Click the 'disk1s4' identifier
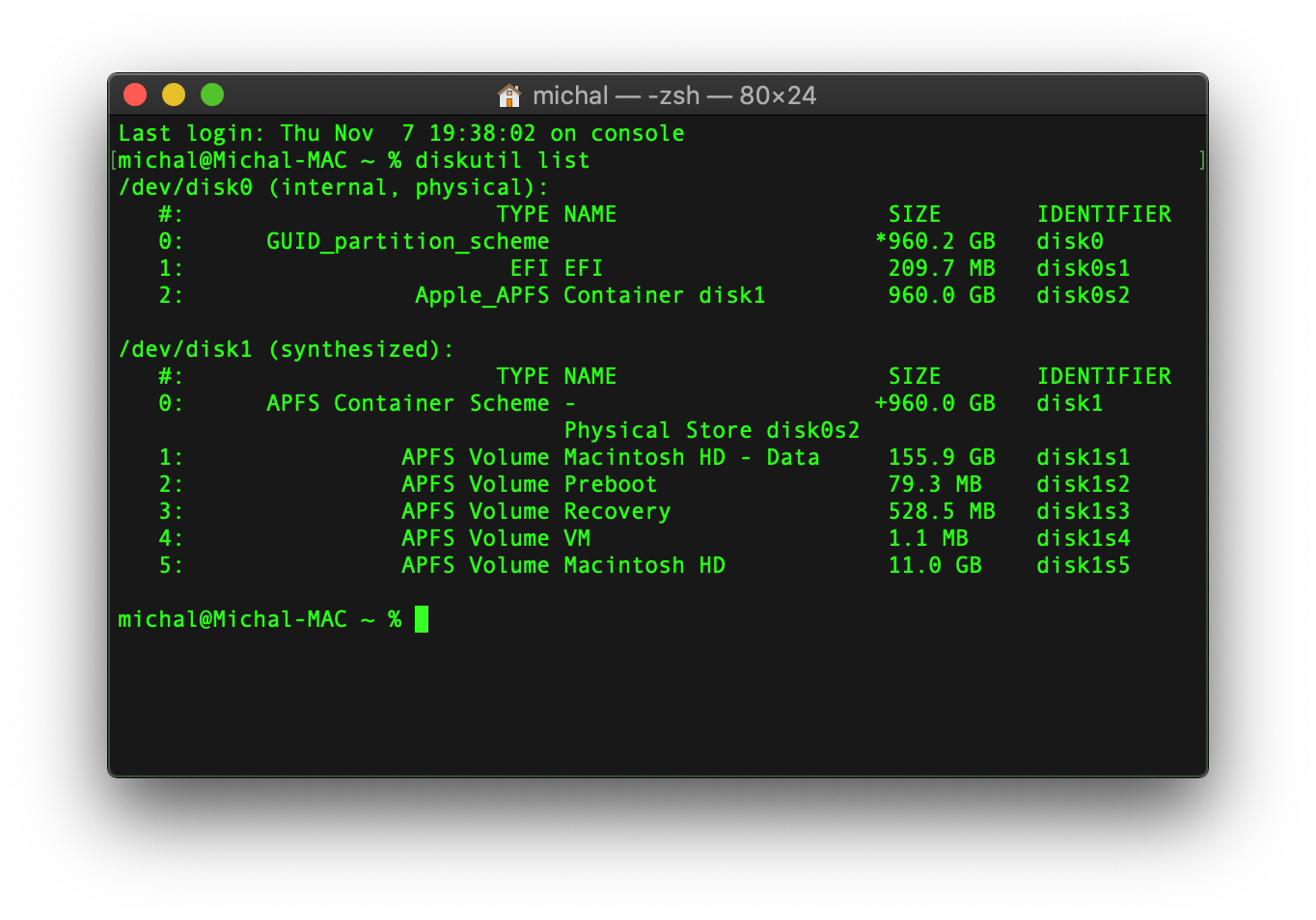Screen dimensions: 1316x920 coord(1083,538)
